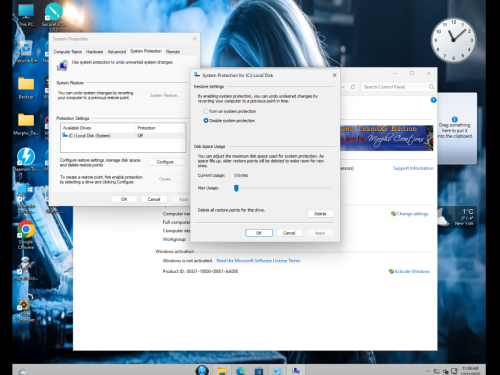This screenshot has height=375, width=500.
Task: Click Delete to remove all restore points
Action: click(x=320, y=214)
